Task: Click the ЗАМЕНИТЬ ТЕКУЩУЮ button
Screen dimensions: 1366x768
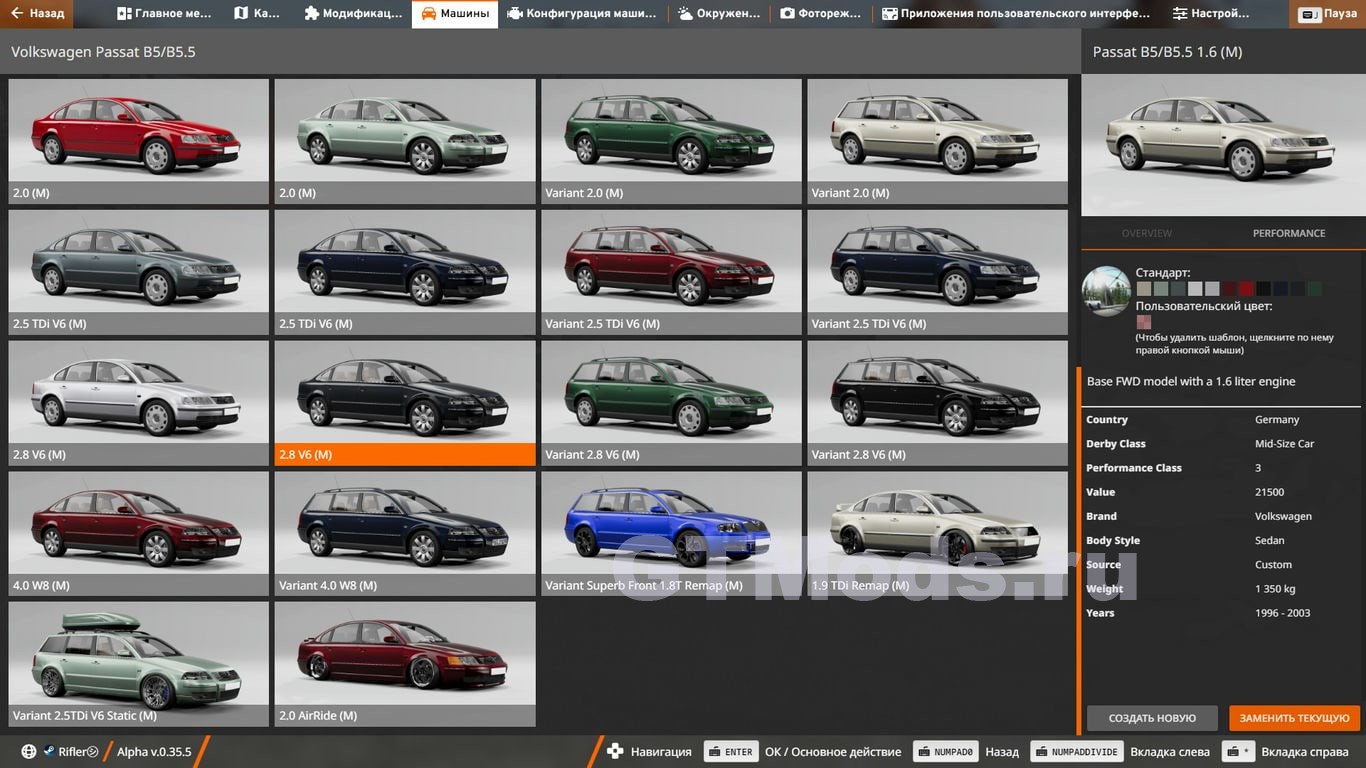Action: [1295, 718]
